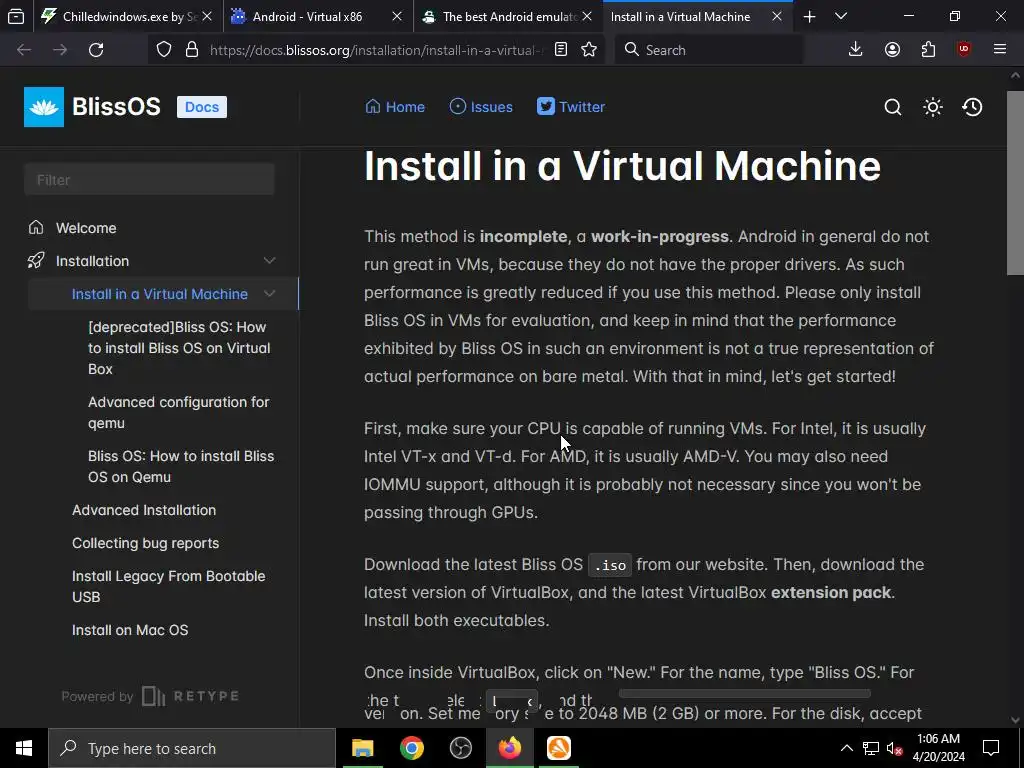Open Install on Mac OS page
Screen dimensions: 1024x768
pyautogui.click(x=130, y=630)
